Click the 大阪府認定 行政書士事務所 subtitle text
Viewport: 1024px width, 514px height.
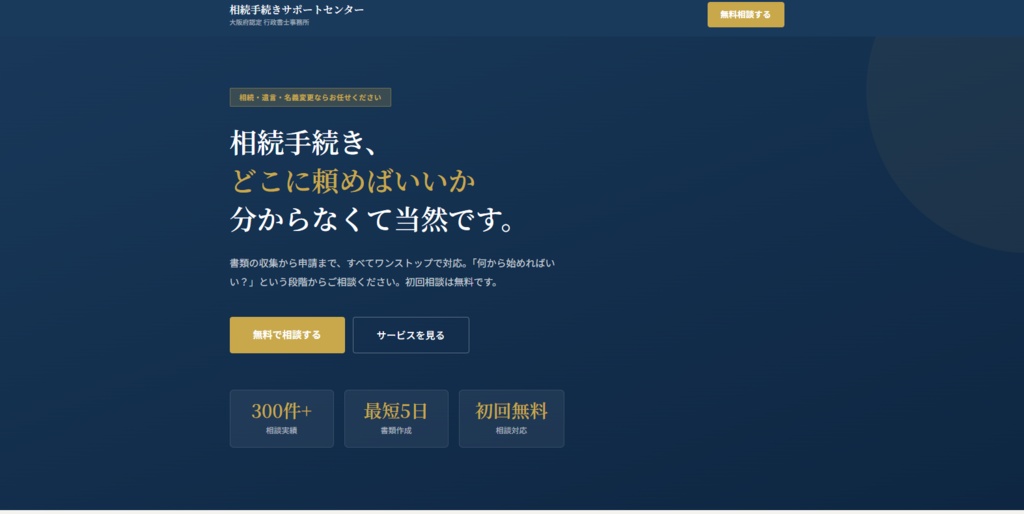tap(269, 22)
